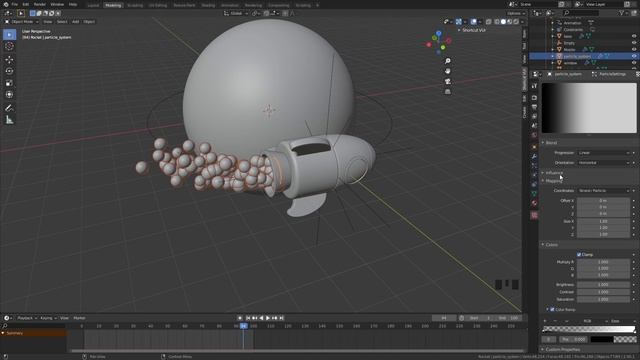The height and width of the screenshot is (360, 640).
Task: Open the Scene properties tab icon
Action: [534, 126]
